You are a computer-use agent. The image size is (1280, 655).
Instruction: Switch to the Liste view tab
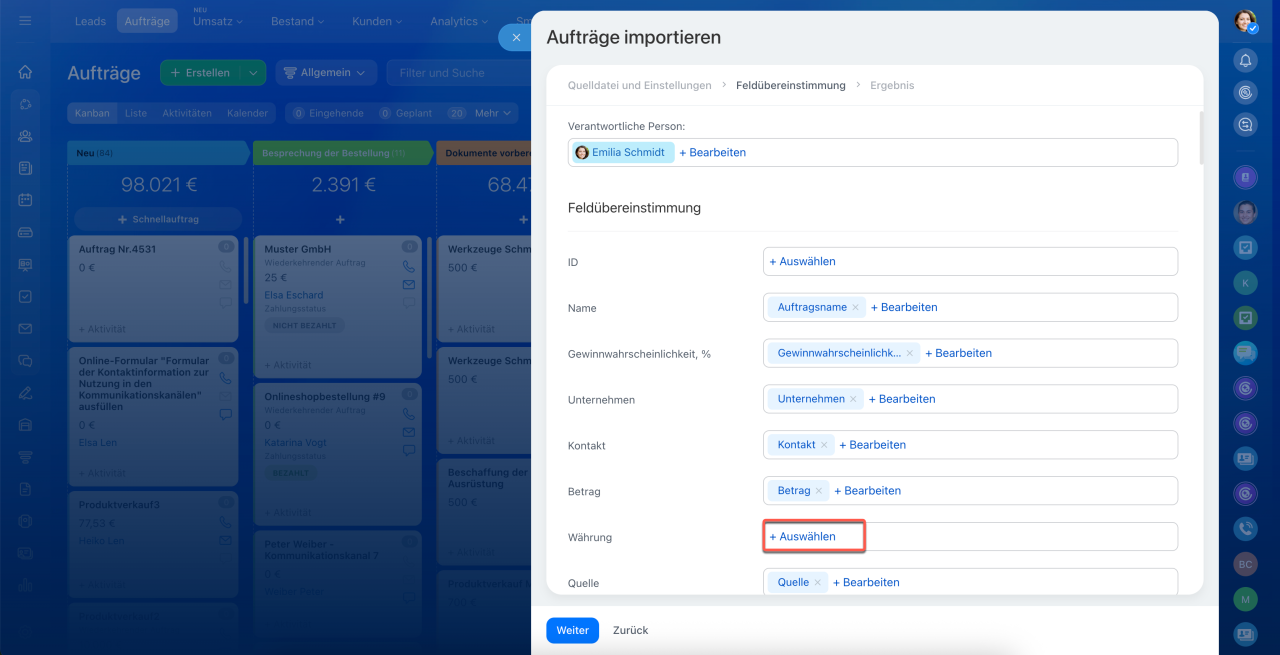coord(136,113)
